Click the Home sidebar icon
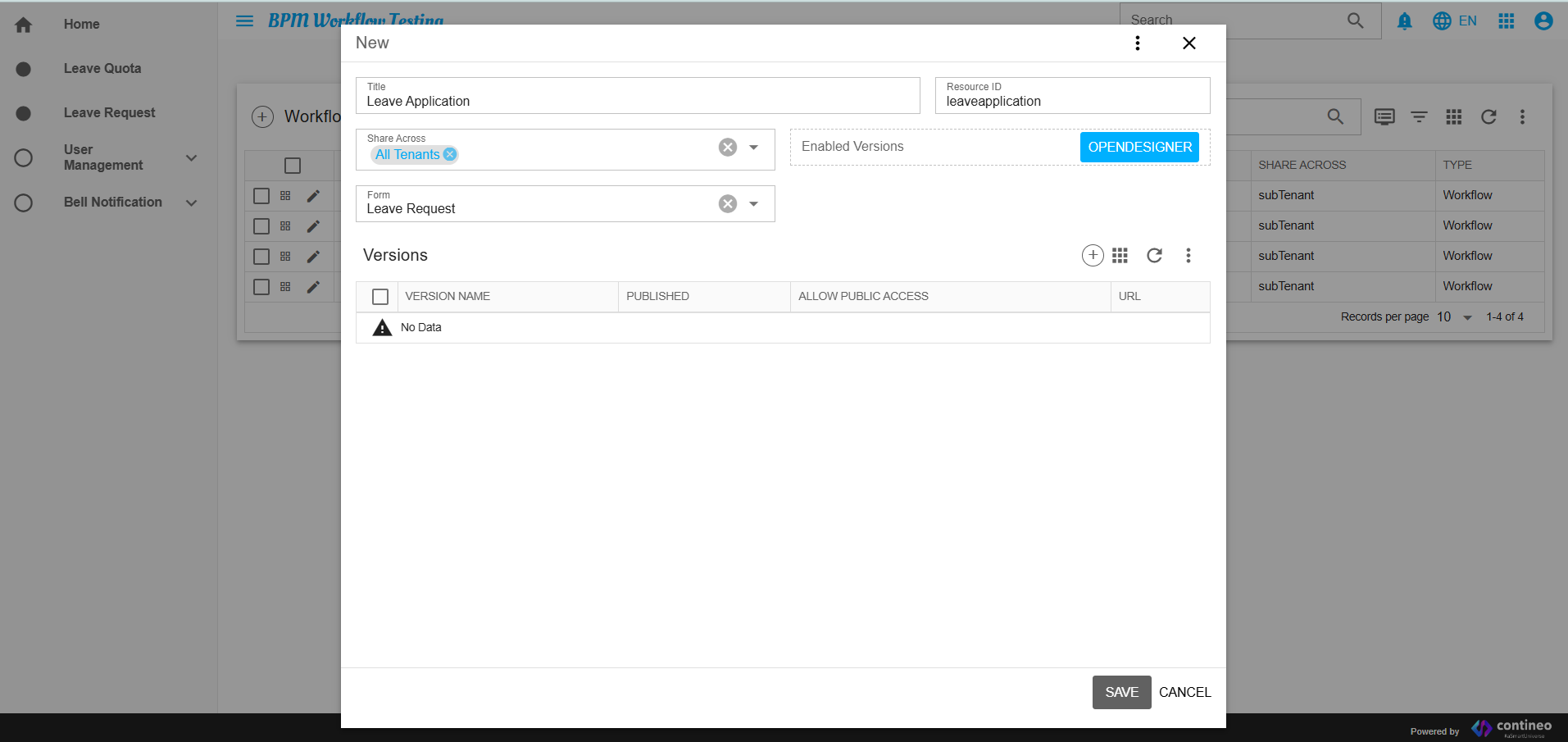 pos(24,25)
